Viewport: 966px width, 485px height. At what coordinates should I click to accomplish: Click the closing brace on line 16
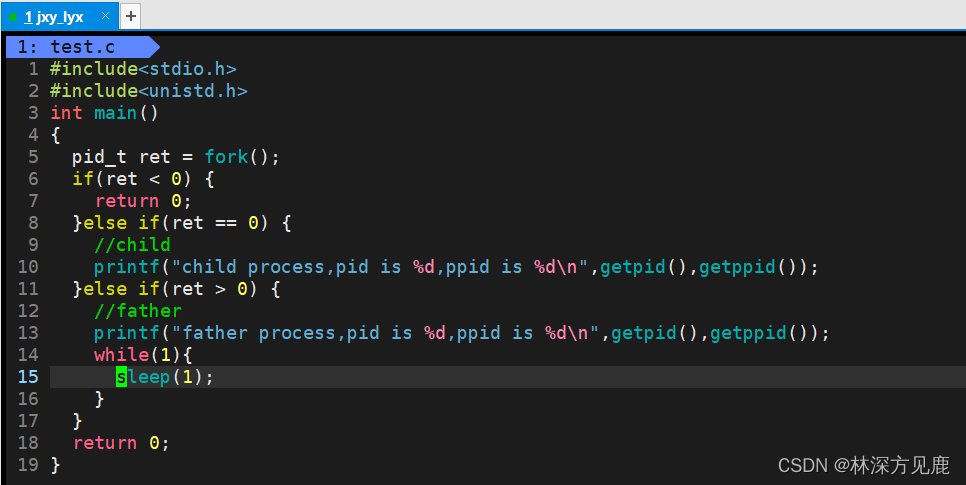click(99, 399)
